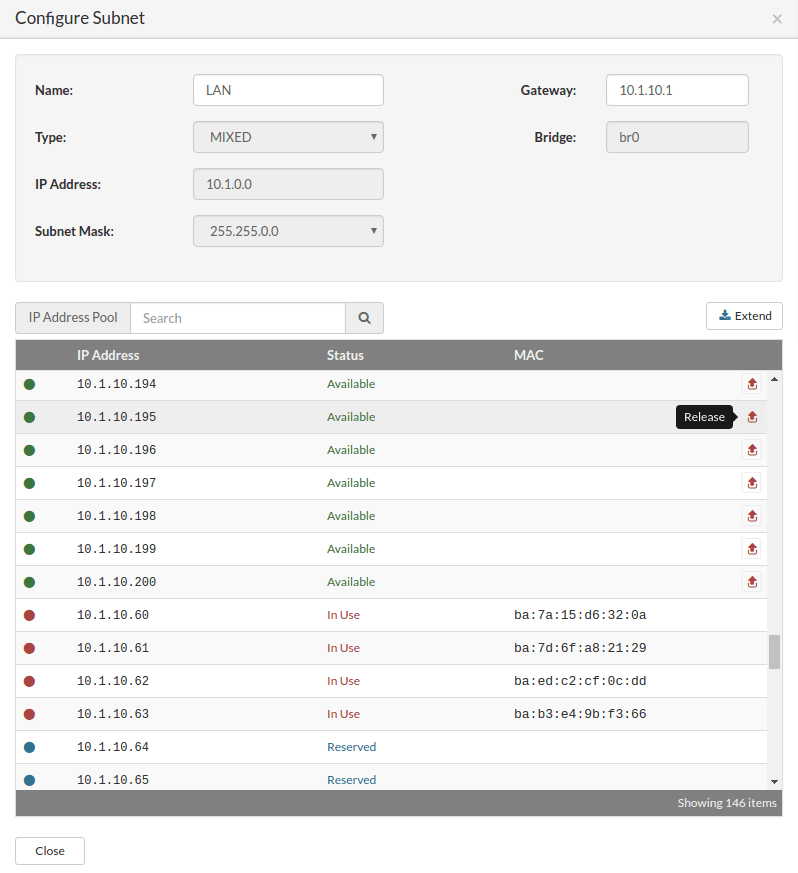Viewport: 798px width, 873px height.
Task: Click the Close button
Action: point(50,851)
